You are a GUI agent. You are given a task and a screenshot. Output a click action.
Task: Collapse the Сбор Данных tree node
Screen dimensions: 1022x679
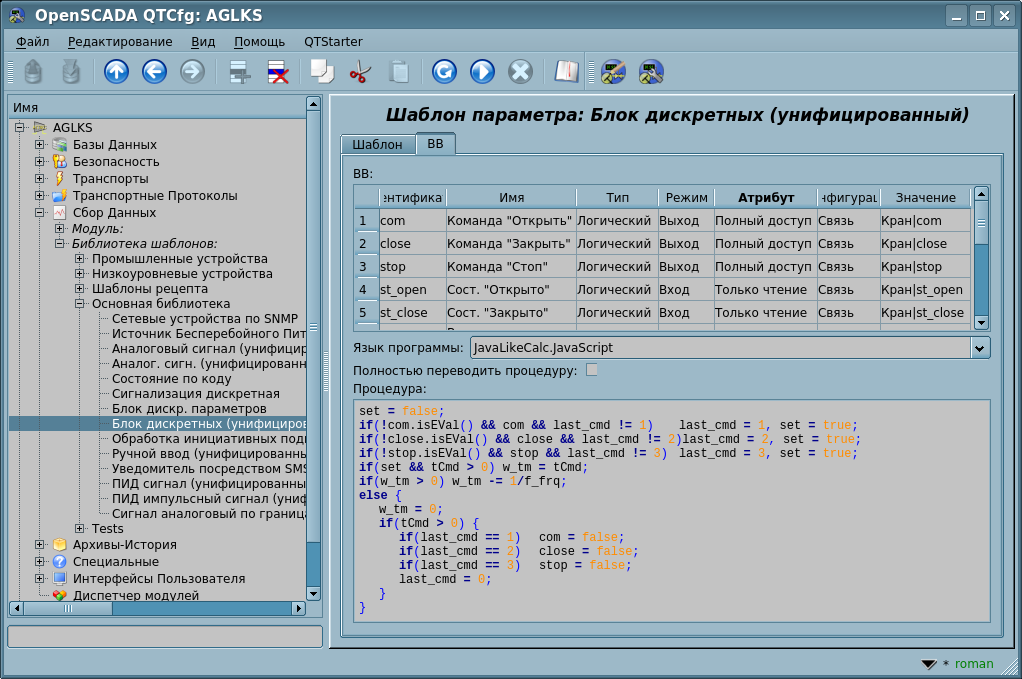[39, 212]
